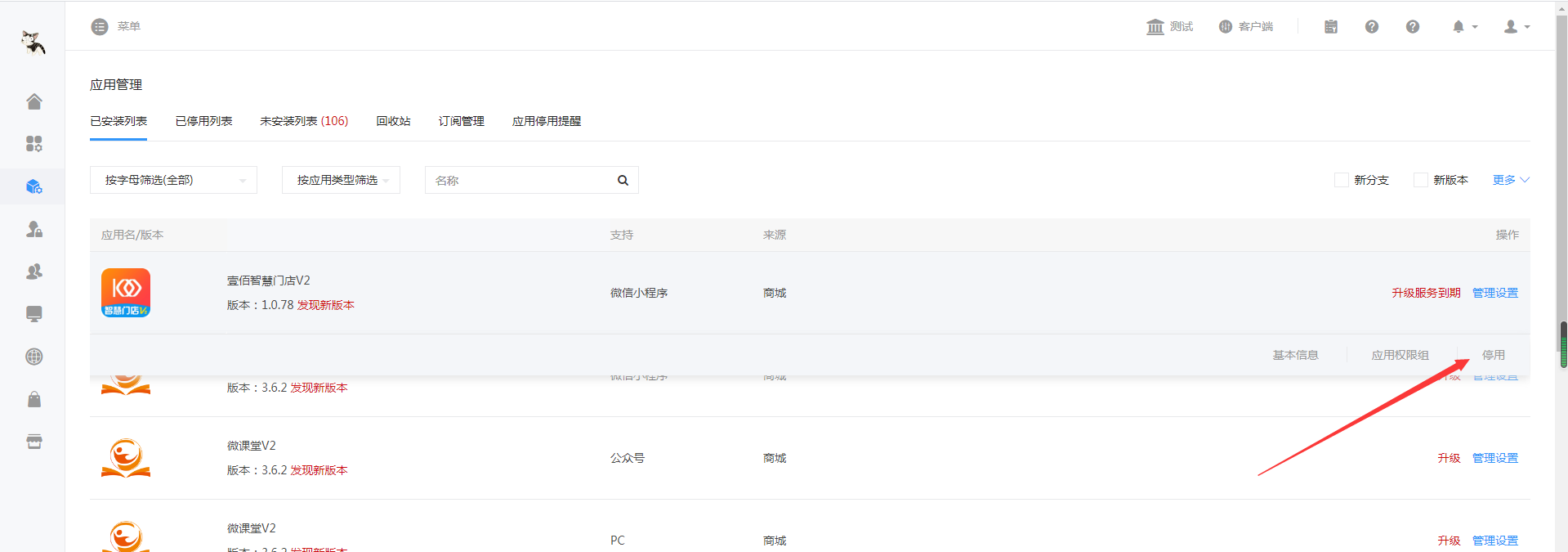Viewport: 1568px width, 552px height.
Task: Open notifications with the bell icon
Action: [x=1459, y=27]
